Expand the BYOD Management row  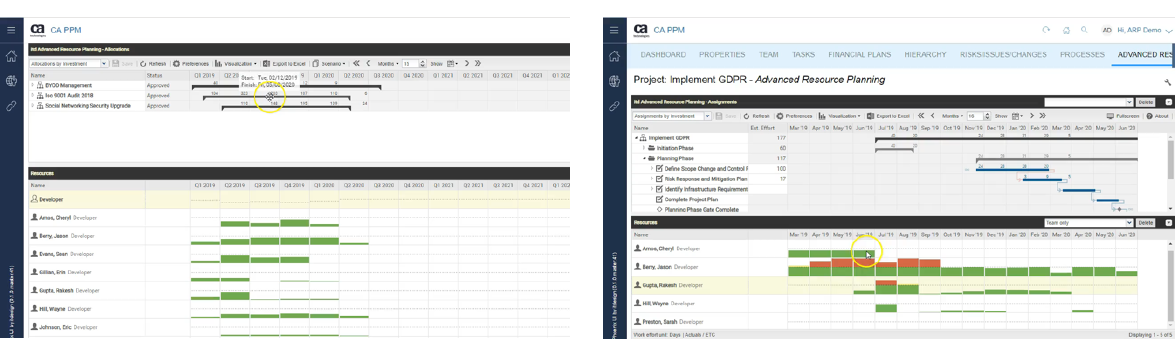(32, 86)
